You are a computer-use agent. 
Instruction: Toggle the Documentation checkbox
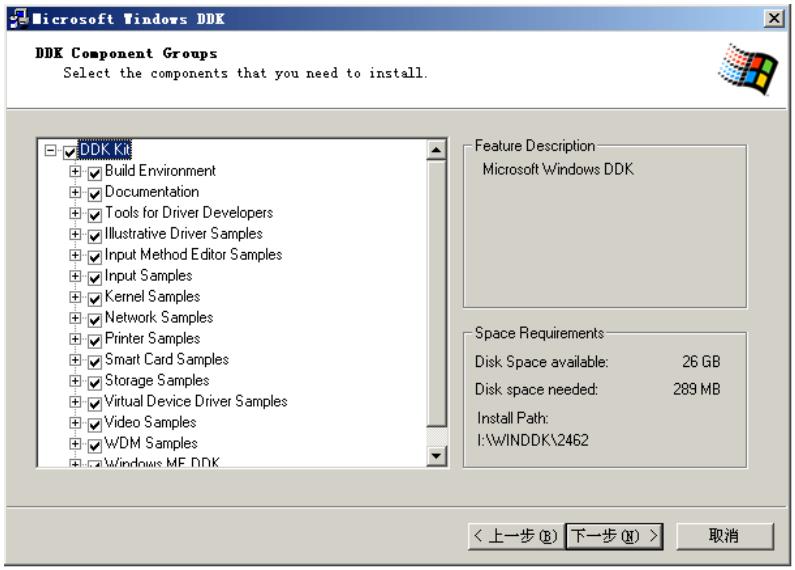click(95, 194)
